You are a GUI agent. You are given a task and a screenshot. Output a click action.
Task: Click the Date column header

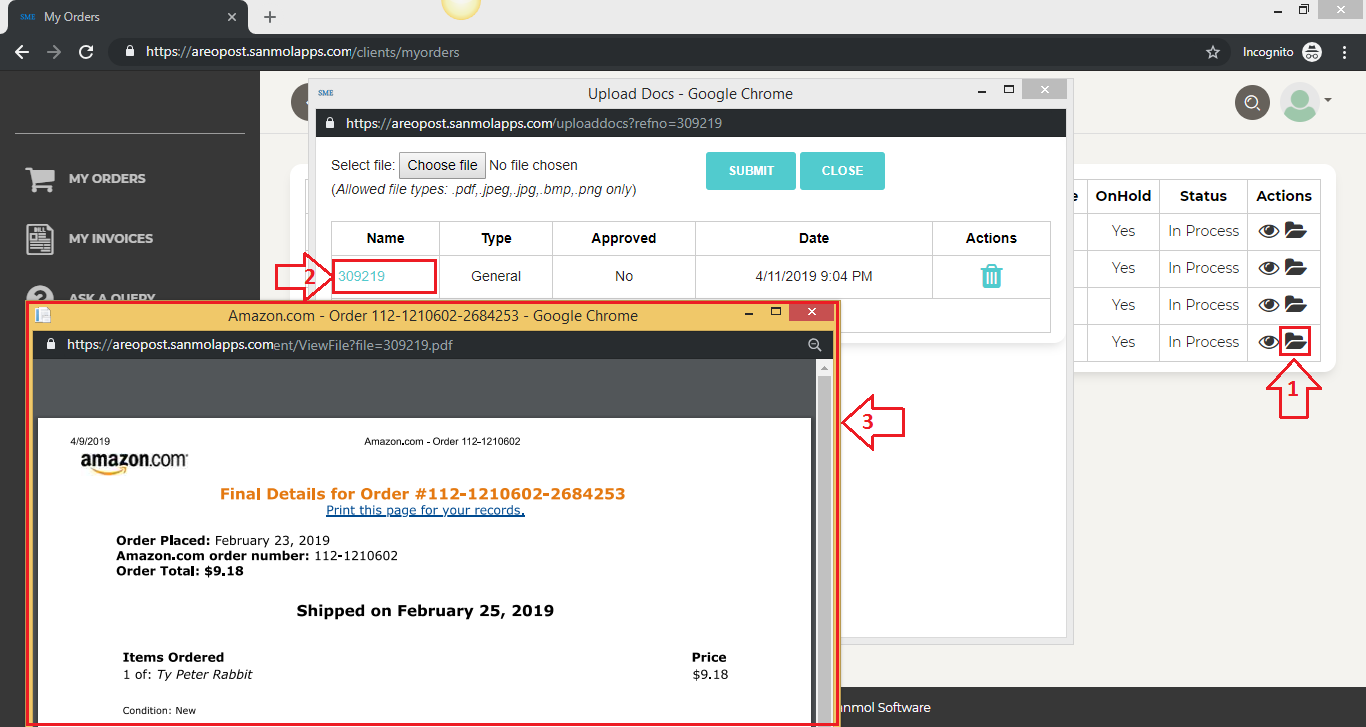pos(814,238)
